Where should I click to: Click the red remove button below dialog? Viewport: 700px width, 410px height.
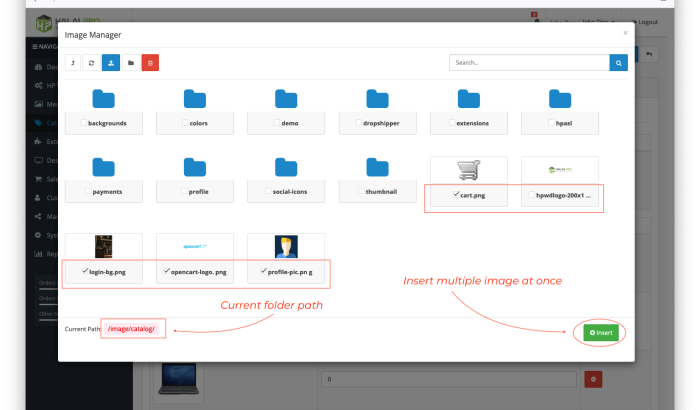[x=593, y=379]
